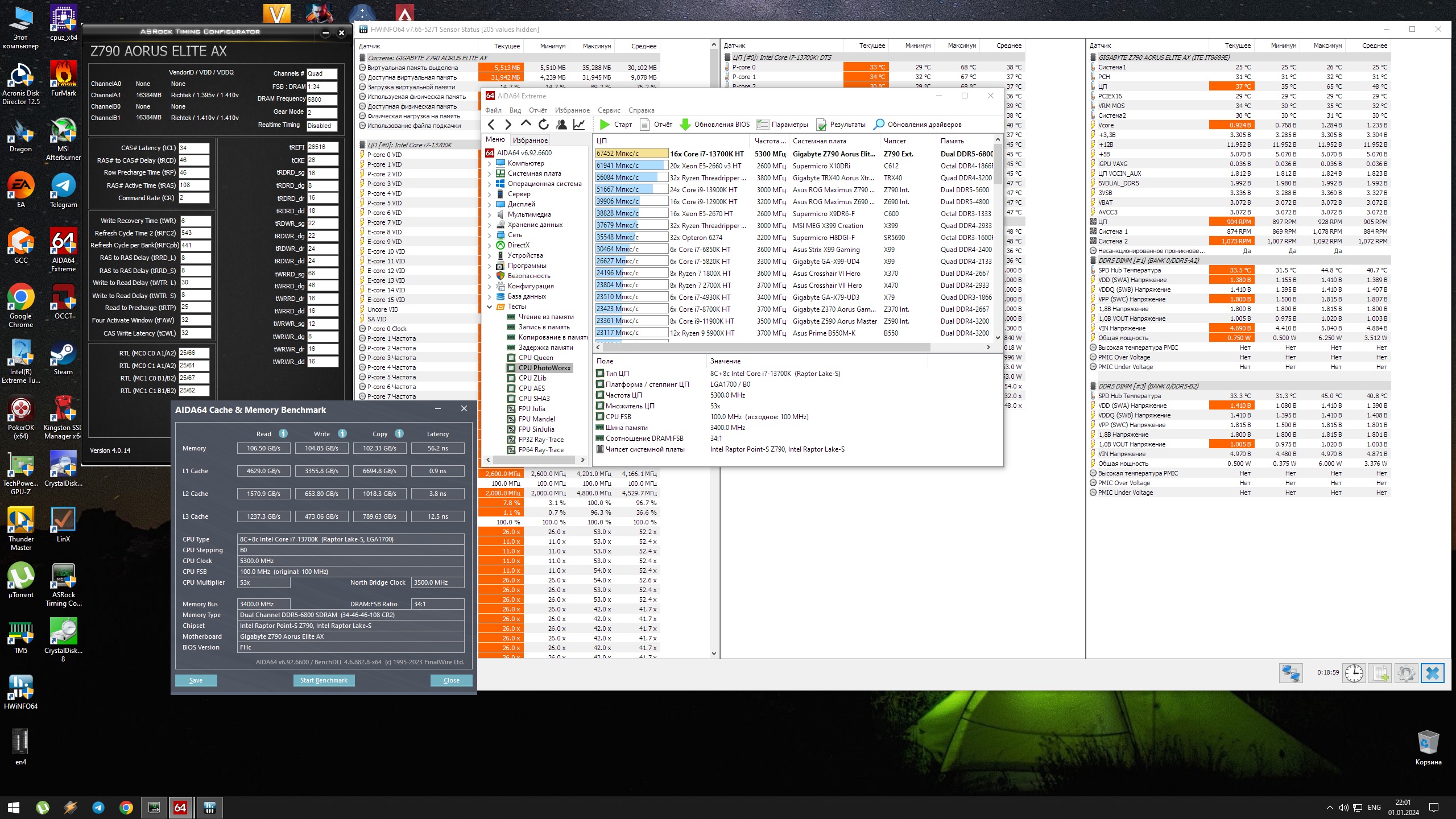Image resolution: width=1456 pixels, height=819 pixels.
Task: Click the HWiNFO log file with plus icon
Action: click(x=1380, y=673)
